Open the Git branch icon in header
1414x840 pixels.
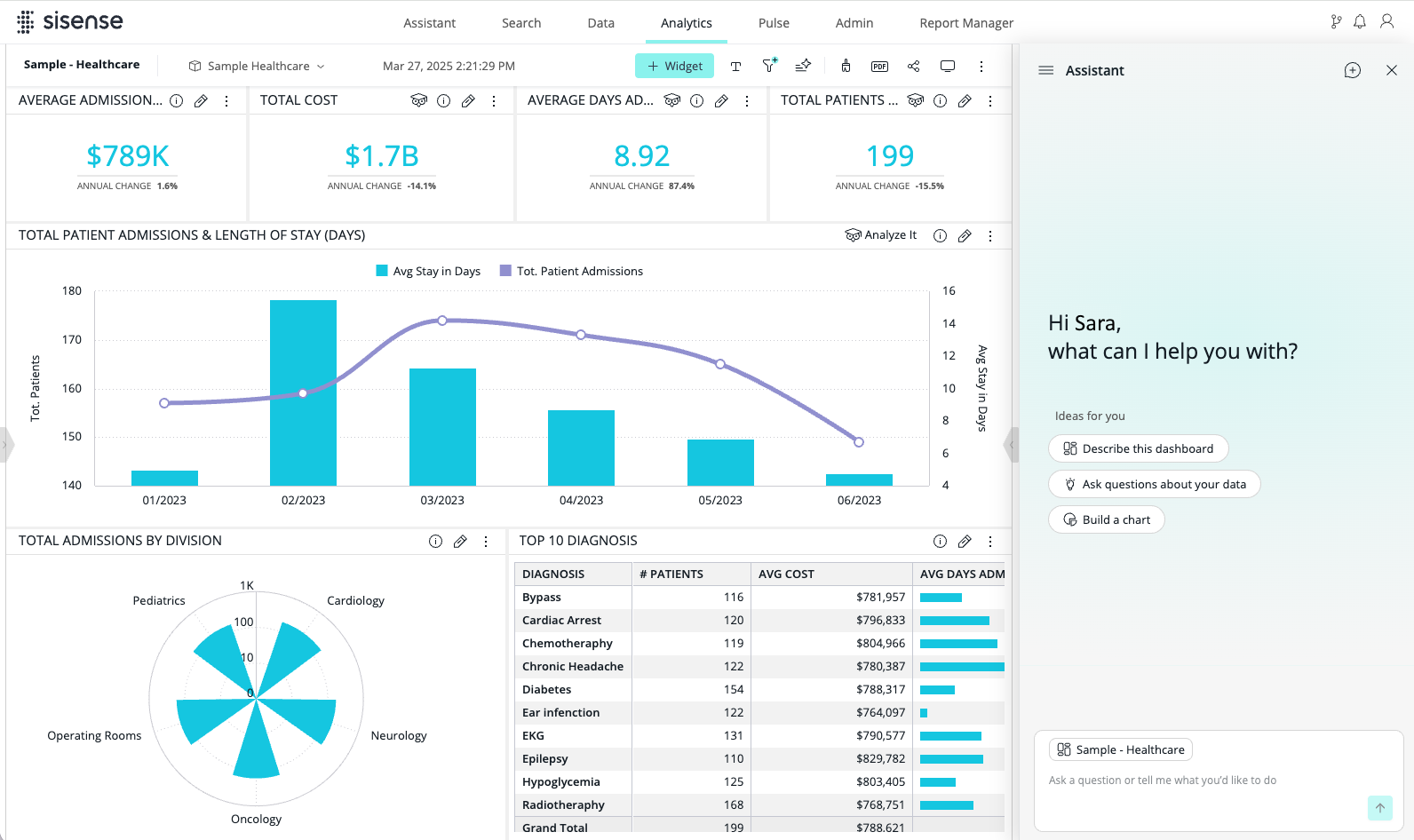click(x=1336, y=21)
